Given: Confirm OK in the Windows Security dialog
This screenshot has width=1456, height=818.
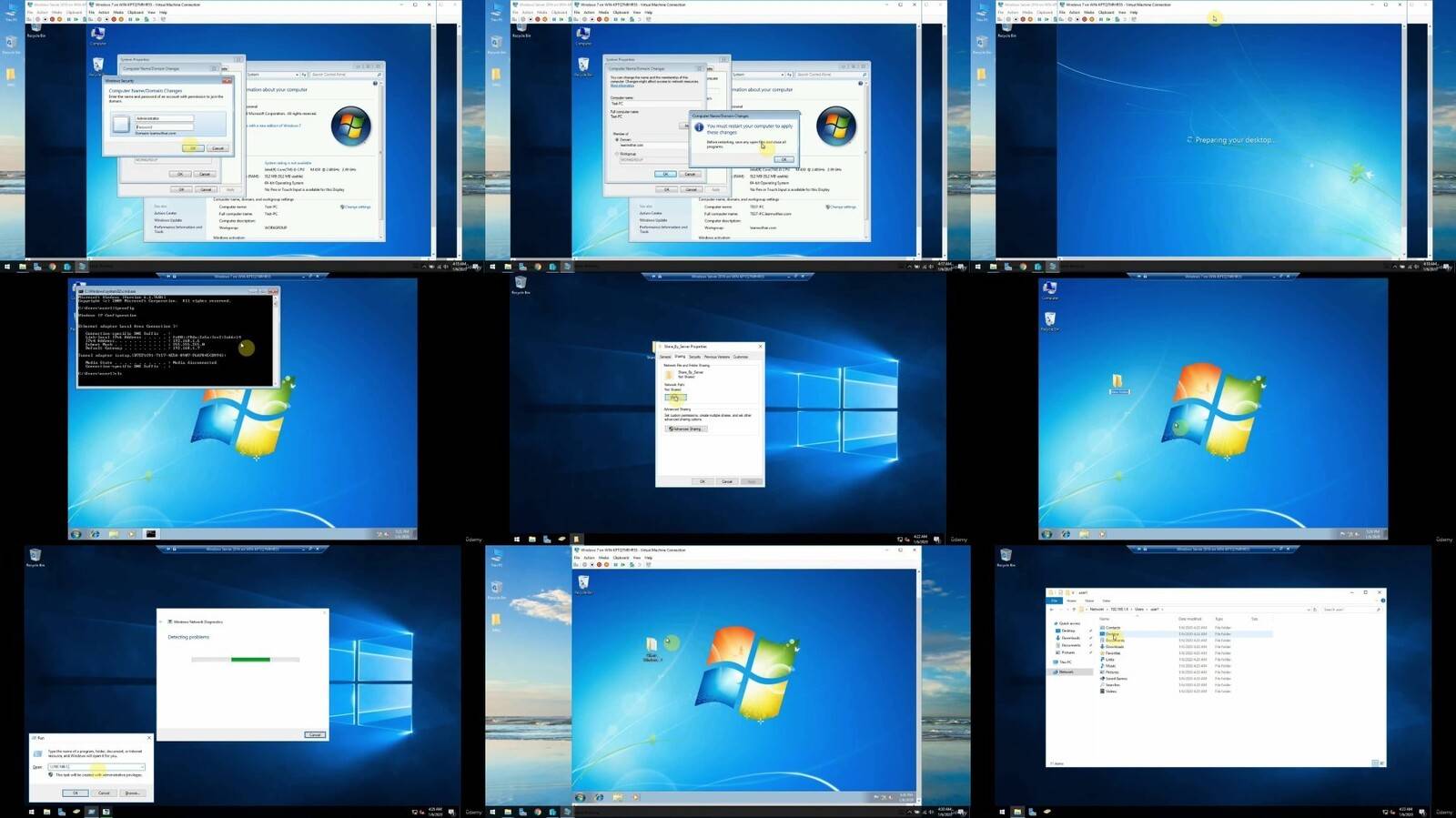Looking at the screenshot, I should point(192,147).
